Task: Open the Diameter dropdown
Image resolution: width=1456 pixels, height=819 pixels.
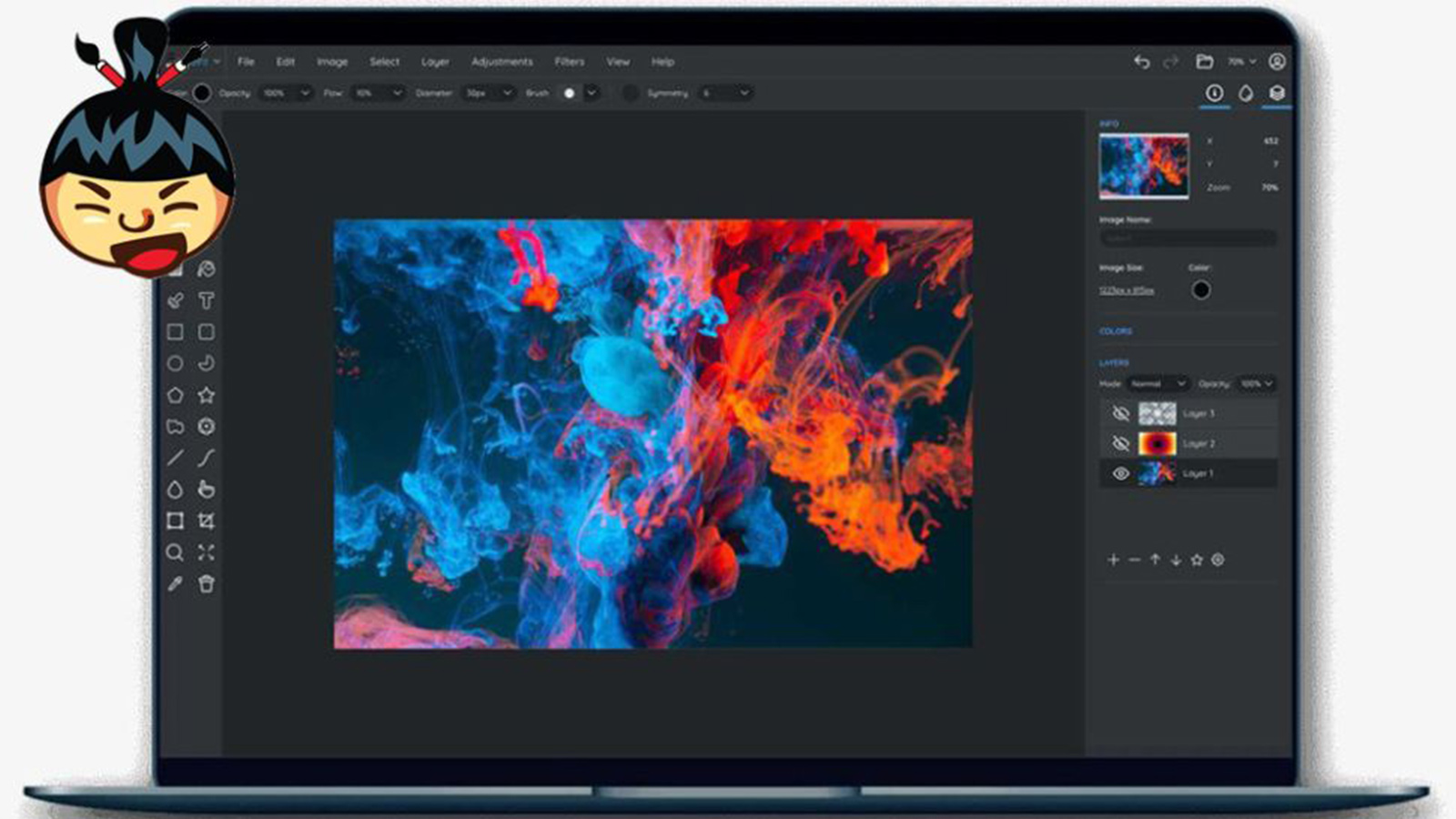Action: point(490,93)
